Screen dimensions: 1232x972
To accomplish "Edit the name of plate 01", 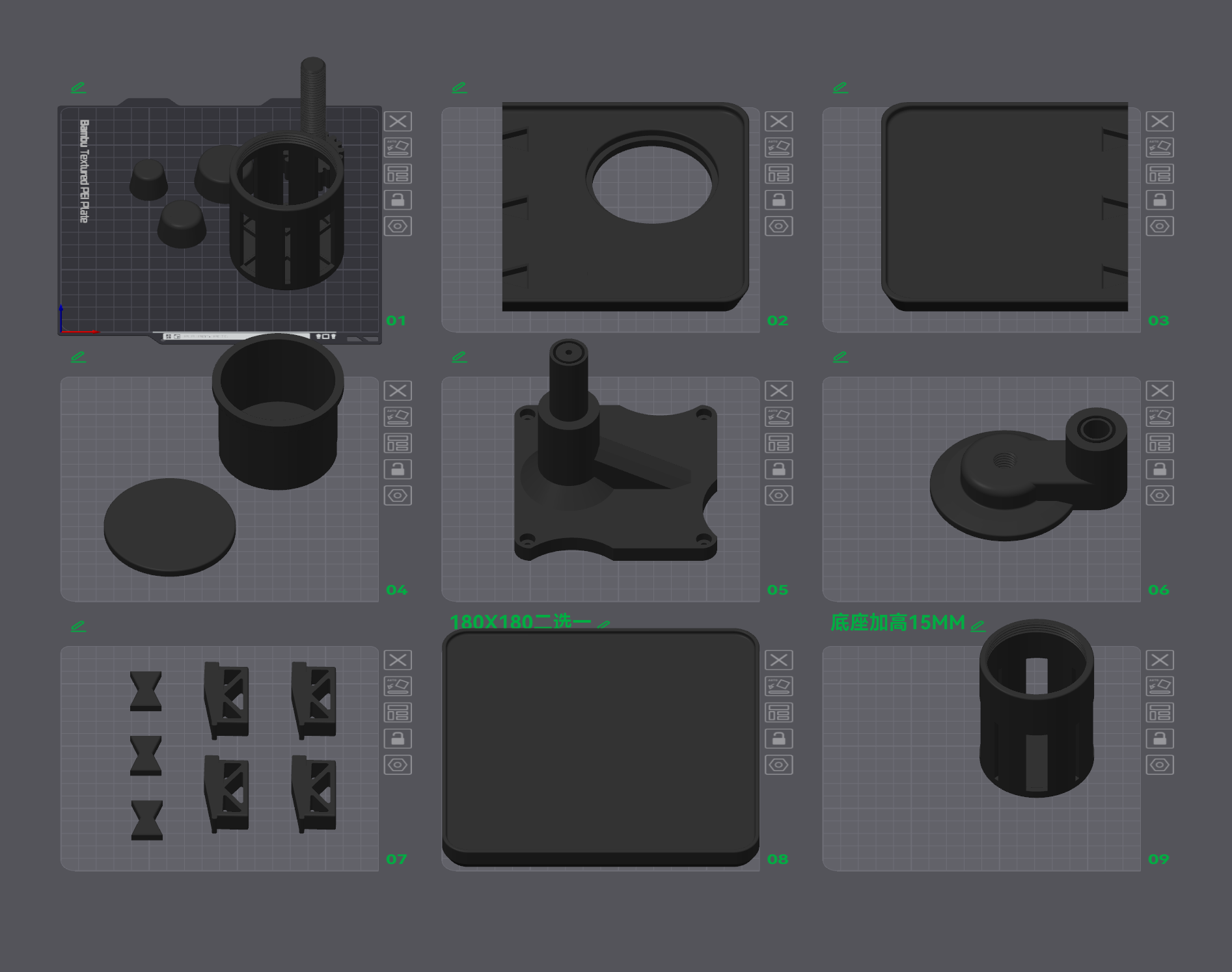I will point(78,87).
